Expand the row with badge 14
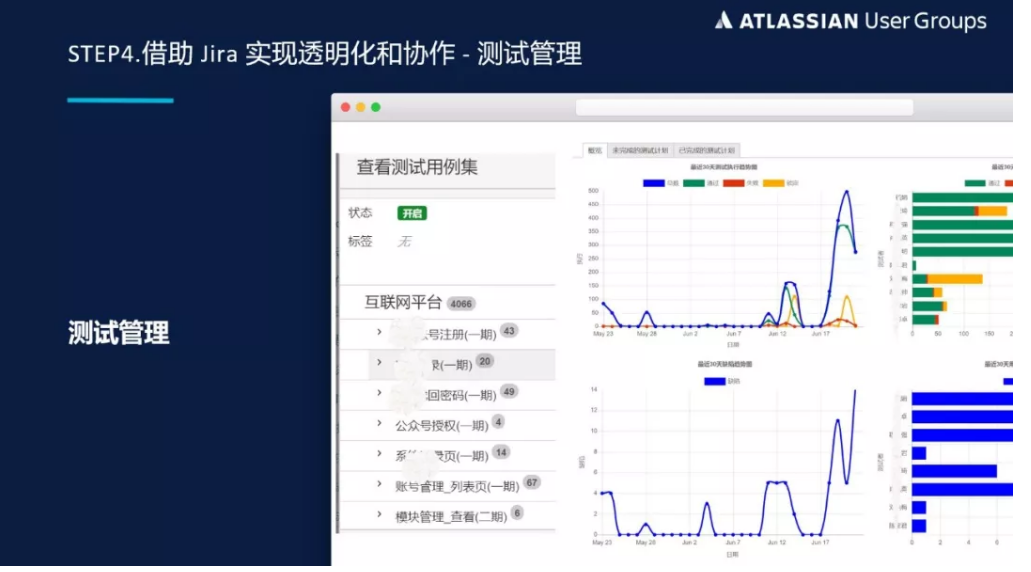Image resolution: width=1031 pixels, height=572 pixels. tap(379, 453)
